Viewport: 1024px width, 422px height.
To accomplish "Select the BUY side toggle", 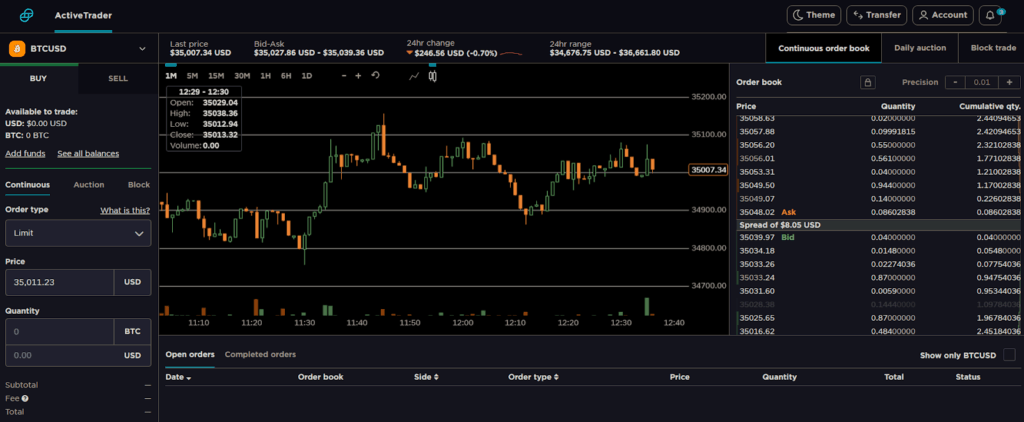I will [x=39, y=78].
